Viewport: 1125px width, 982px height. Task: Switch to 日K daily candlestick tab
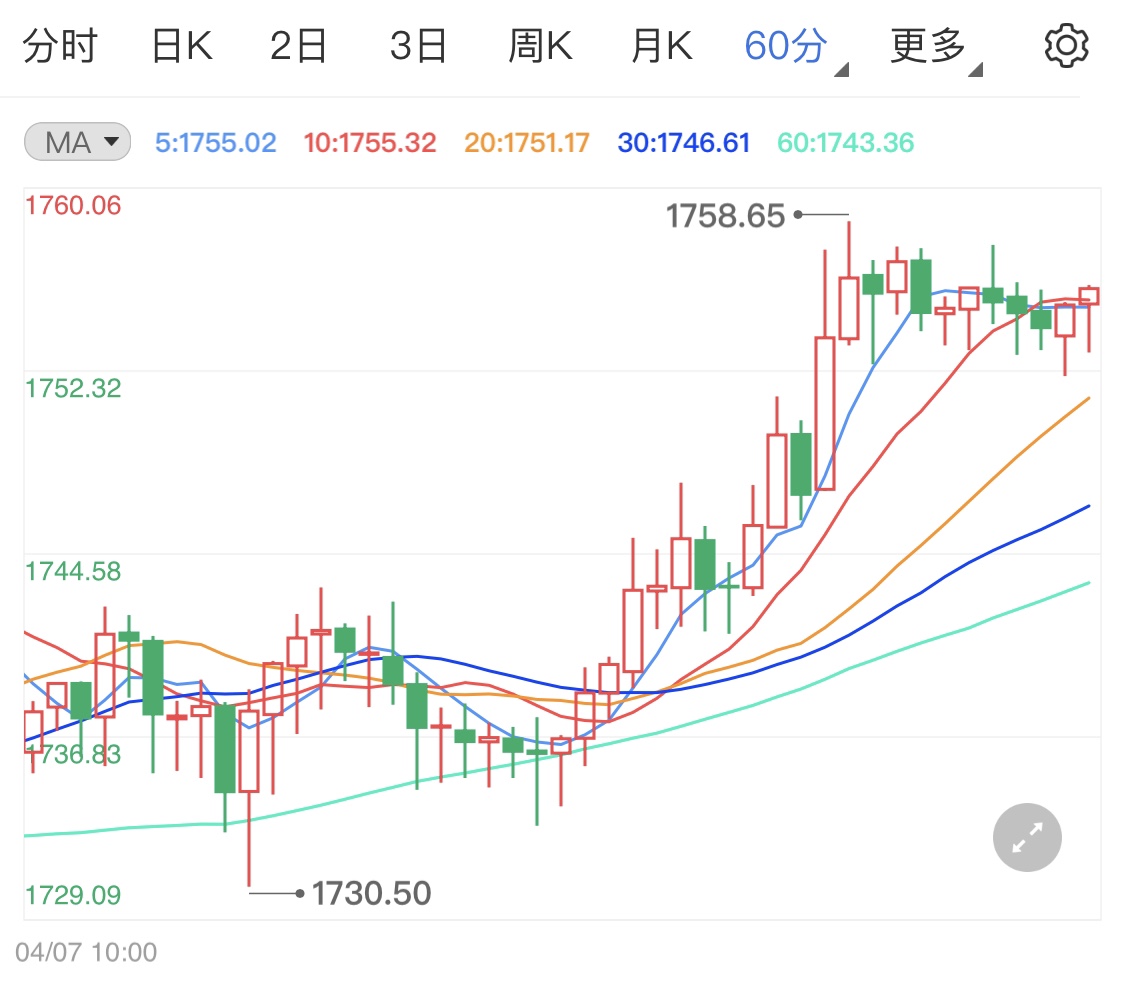[x=182, y=47]
